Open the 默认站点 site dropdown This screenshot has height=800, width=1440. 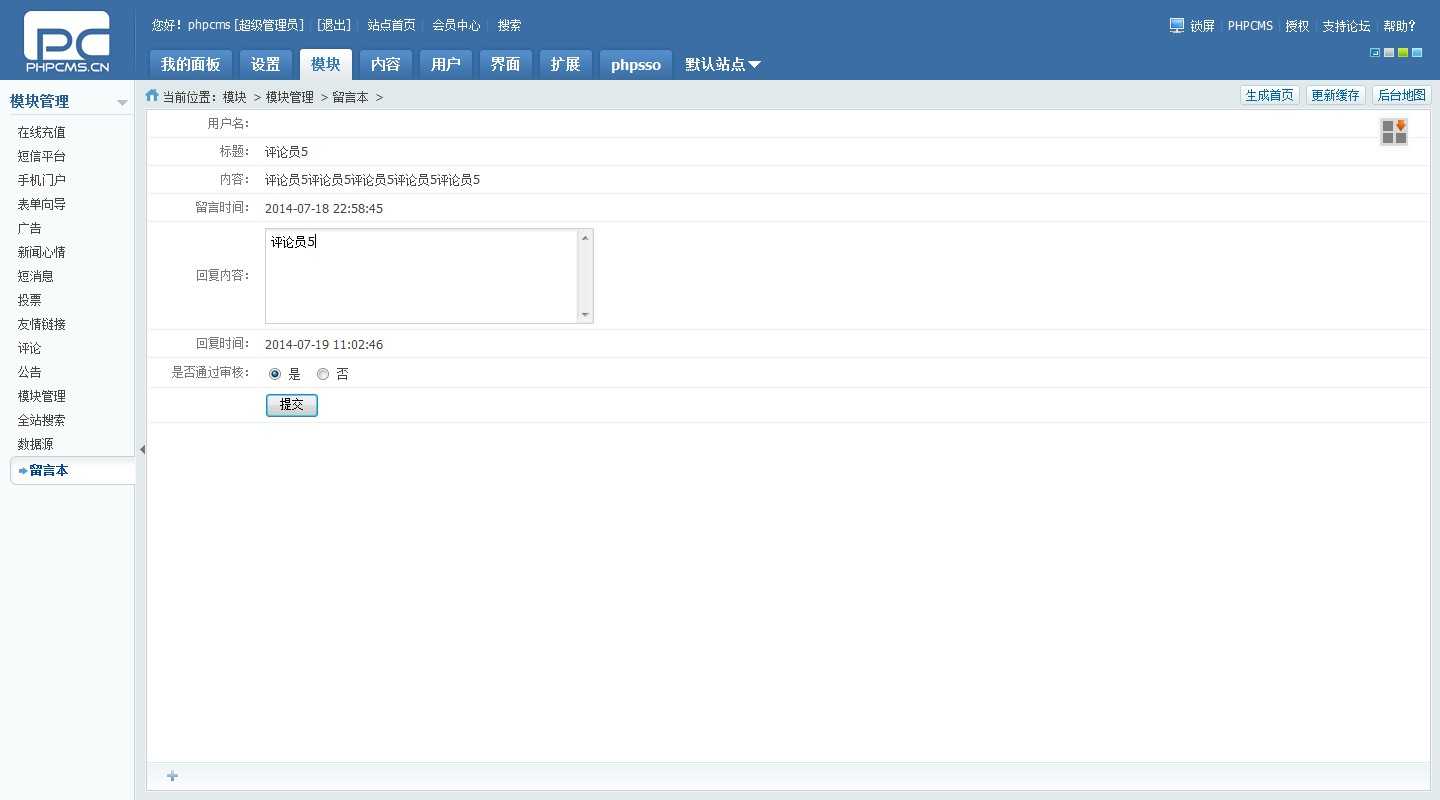(x=722, y=64)
